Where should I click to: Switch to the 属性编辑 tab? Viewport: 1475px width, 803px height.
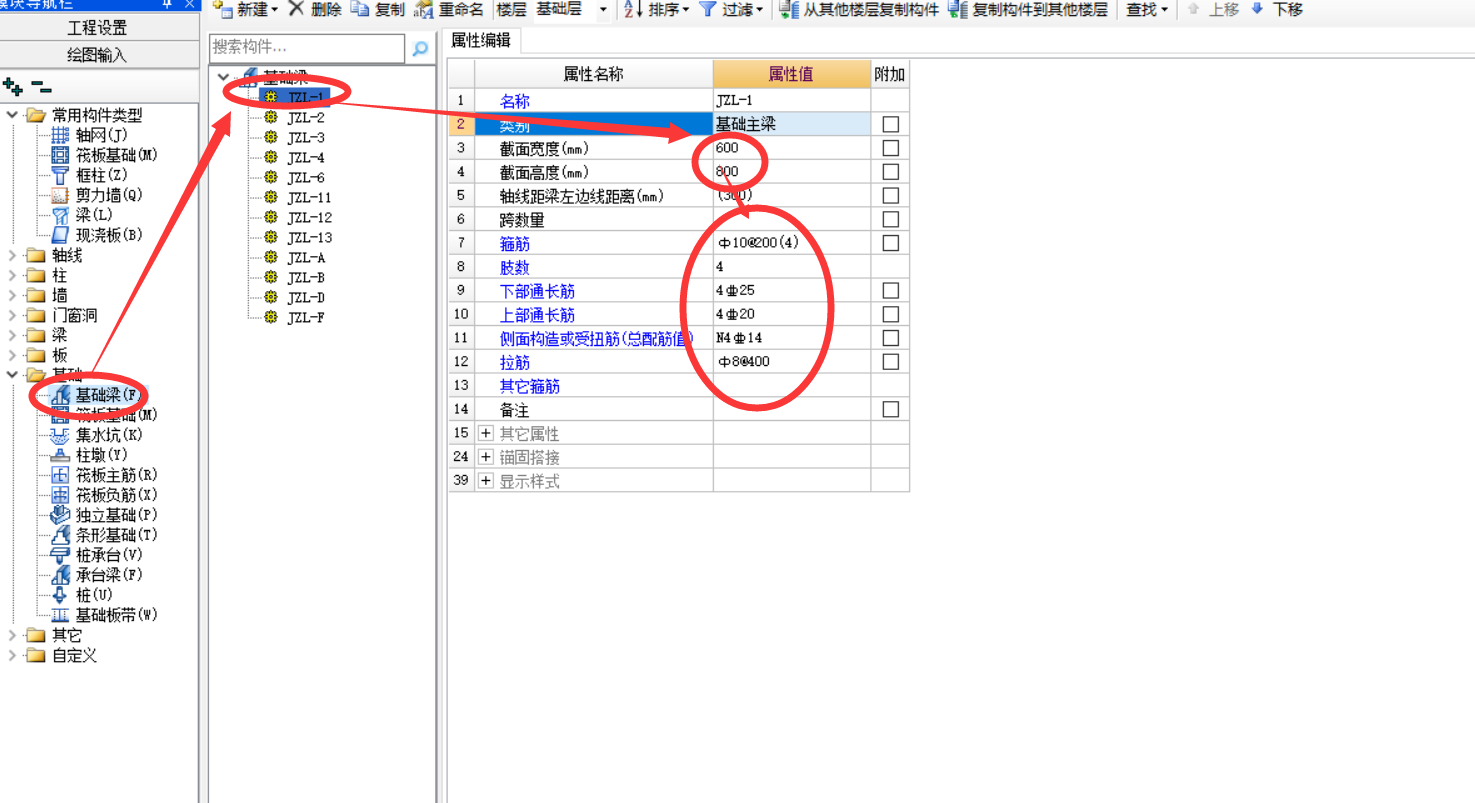(481, 40)
